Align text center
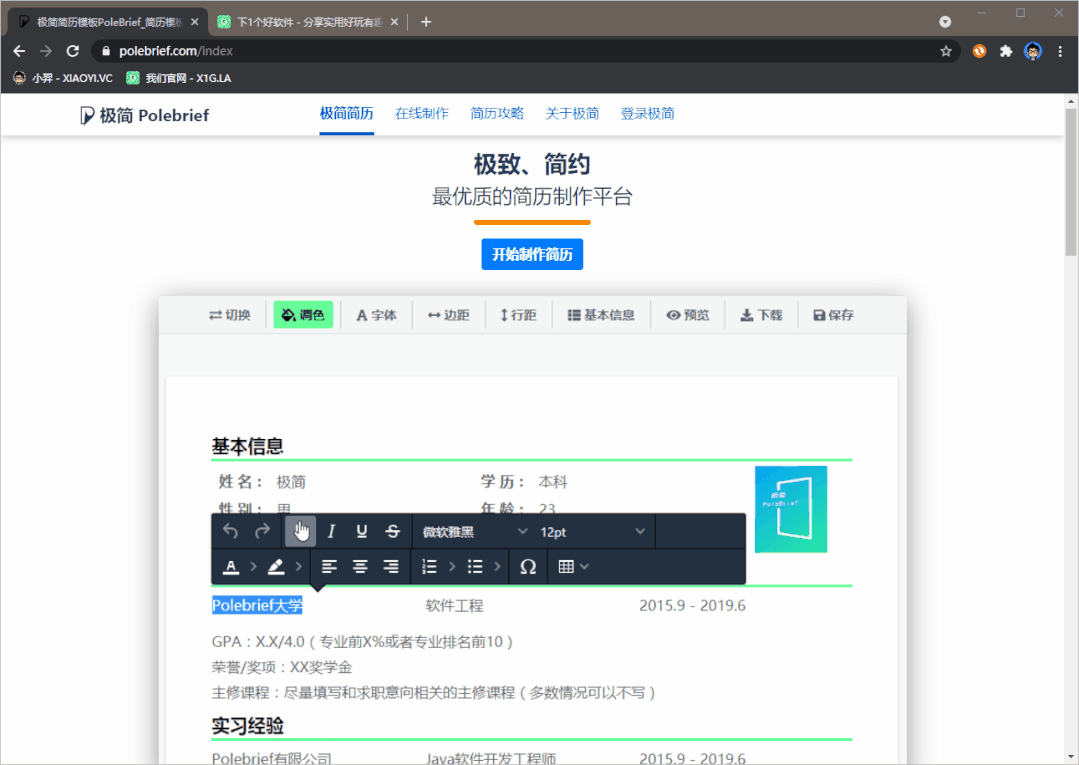The image size is (1079, 765). tap(360, 567)
